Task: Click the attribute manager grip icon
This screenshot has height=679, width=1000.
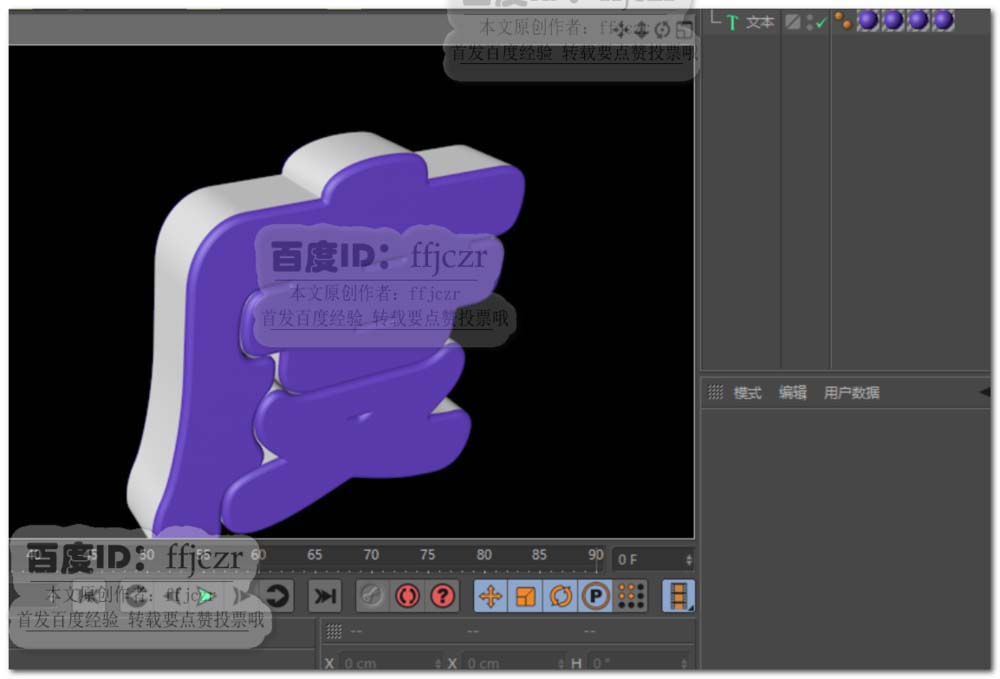Action: pos(715,393)
